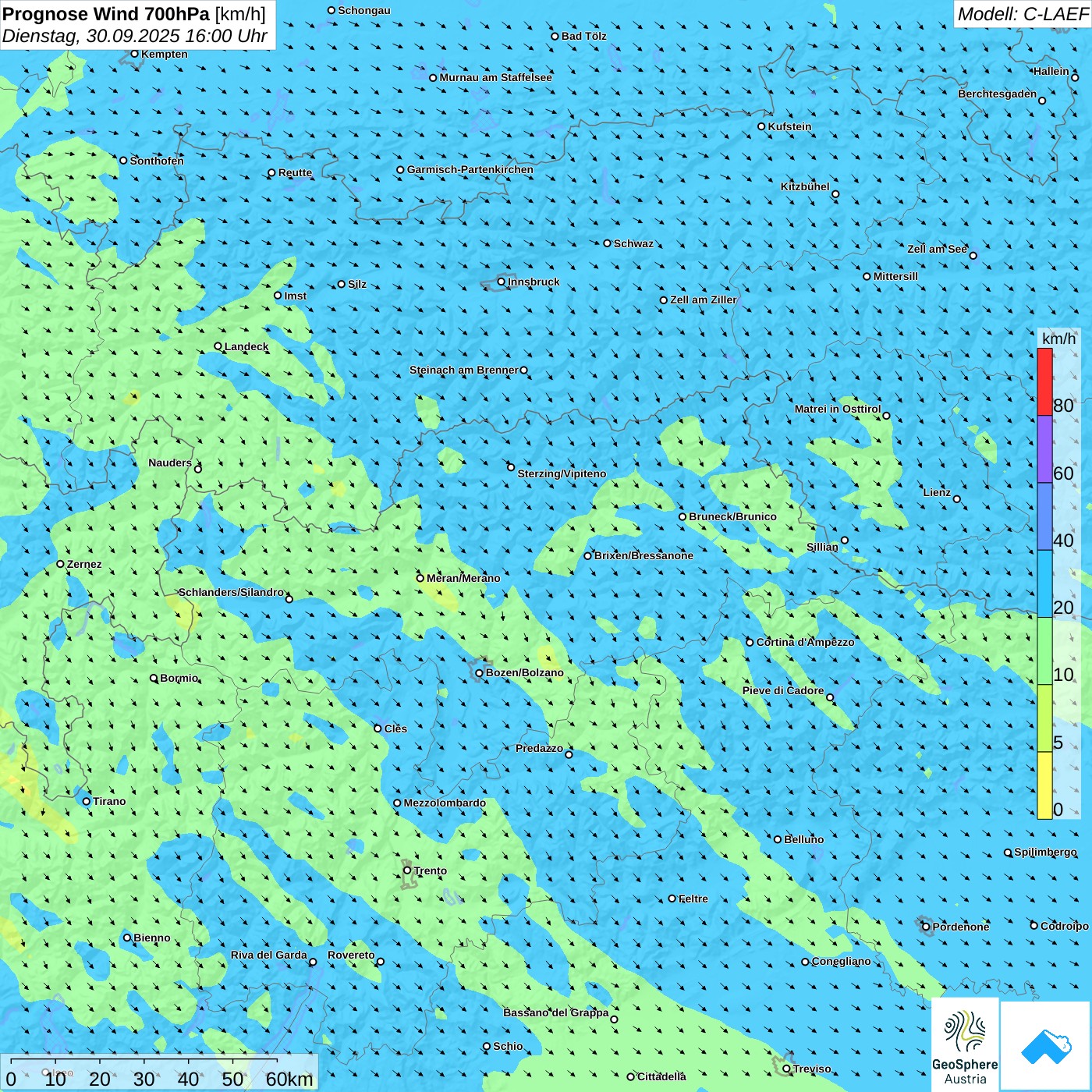Click the 'Bad Tölz' label
The image size is (1092, 1092).
[583, 36]
